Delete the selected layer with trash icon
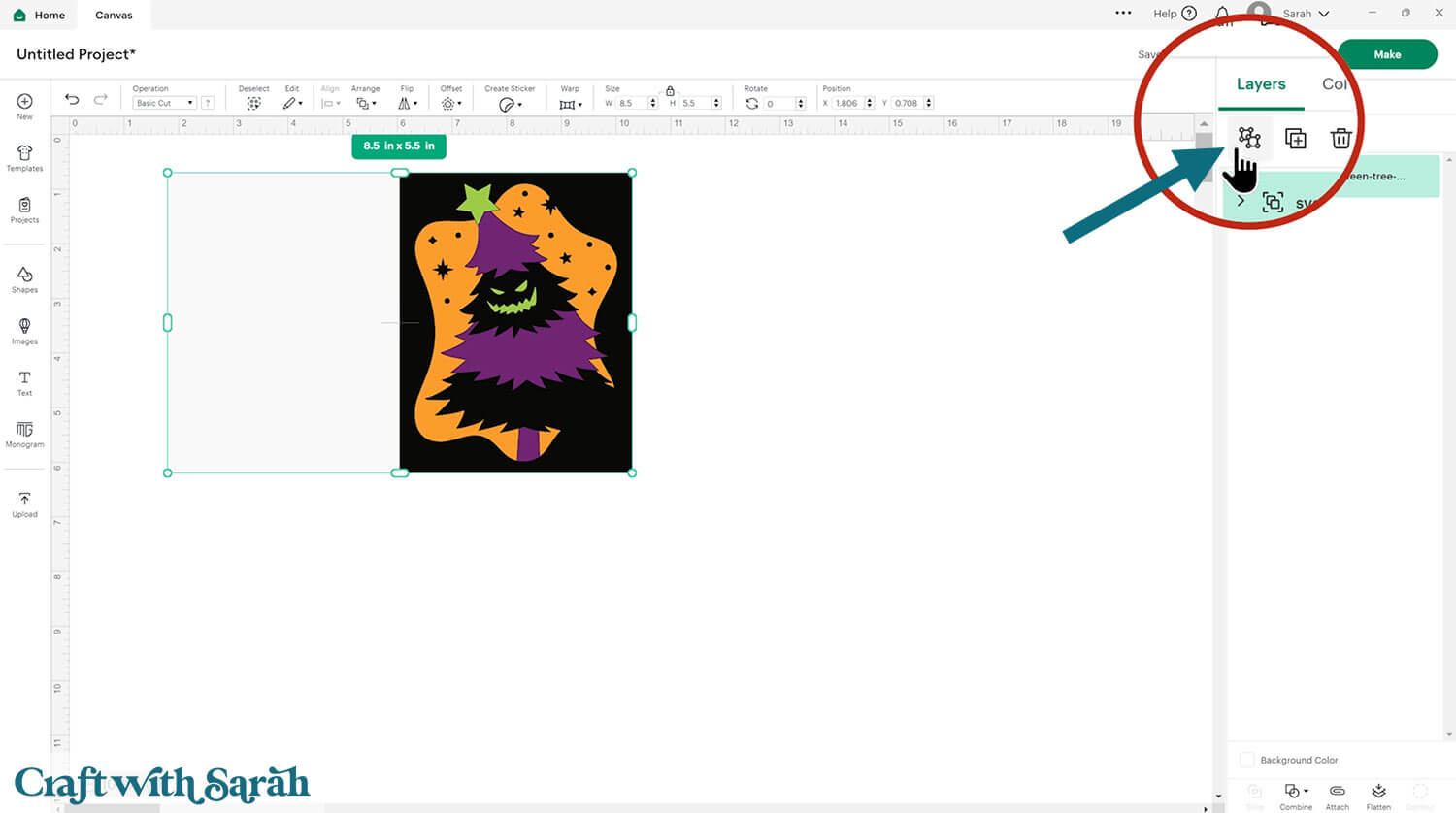The width and height of the screenshot is (1456, 813). coord(1340,138)
